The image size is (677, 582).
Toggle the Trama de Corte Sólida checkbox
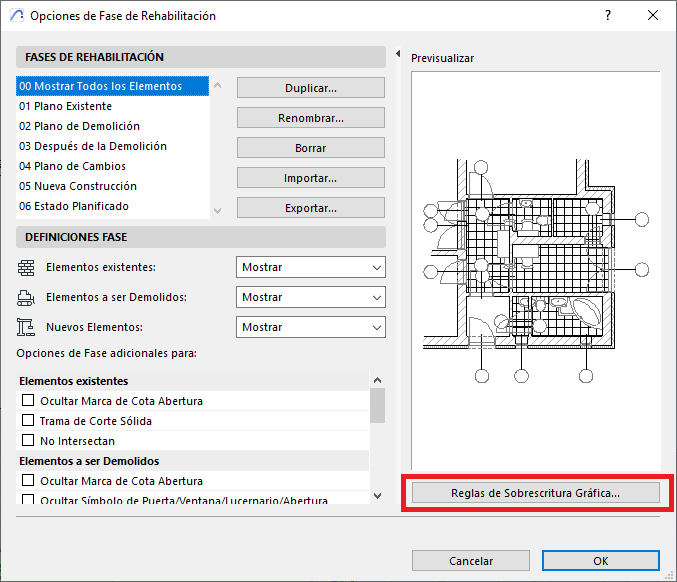28,421
